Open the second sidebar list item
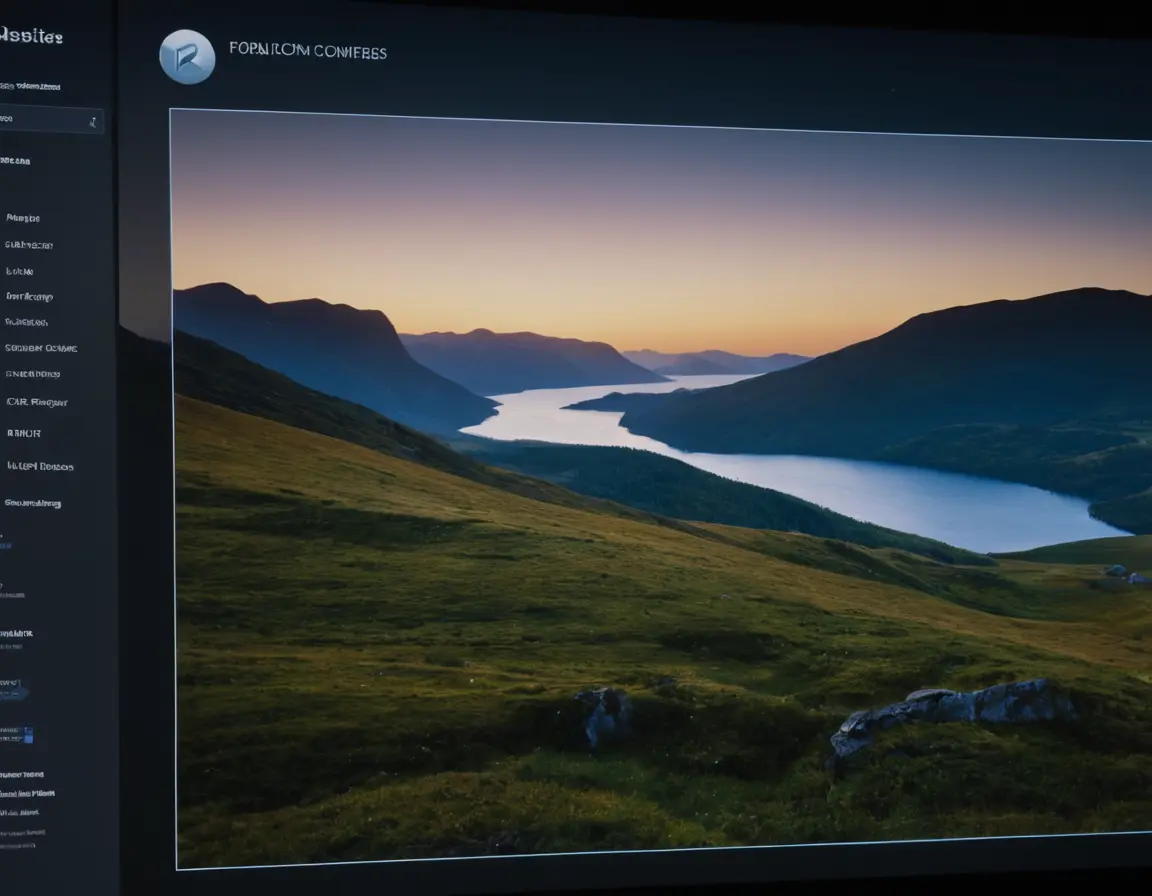The width and height of the screenshot is (1152, 896). pos(29,244)
